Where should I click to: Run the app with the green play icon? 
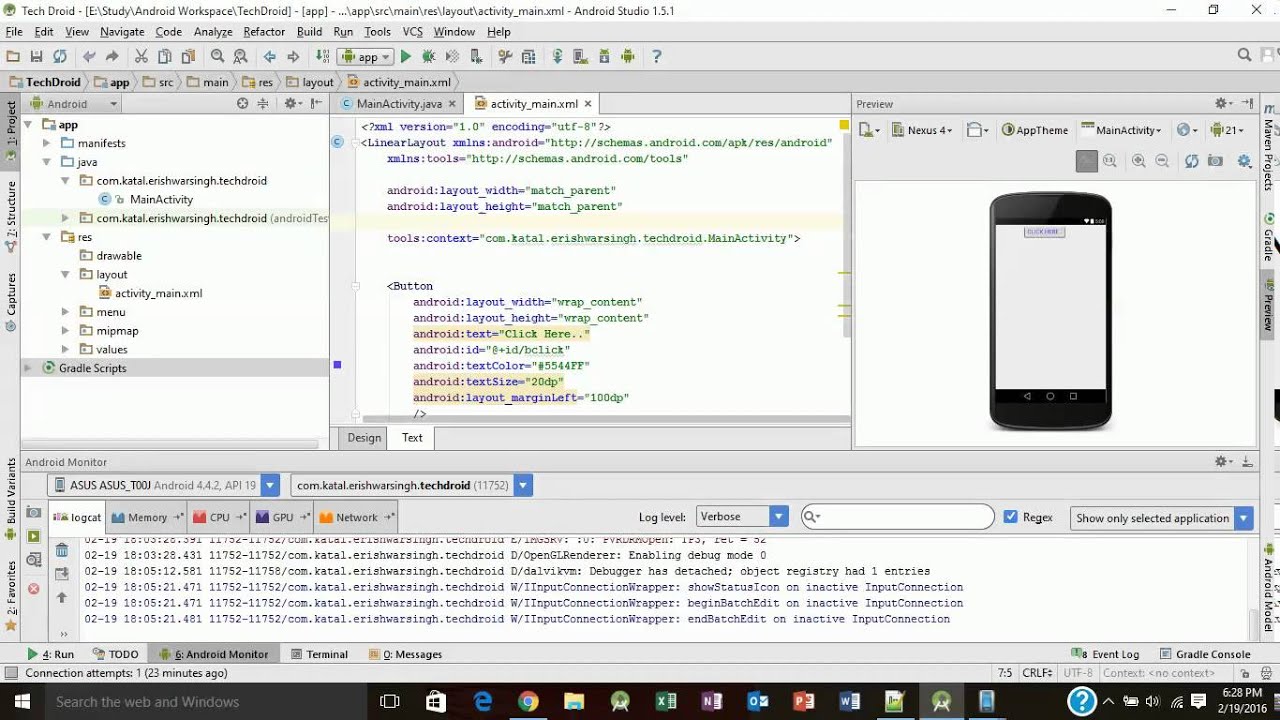click(406, 57)
